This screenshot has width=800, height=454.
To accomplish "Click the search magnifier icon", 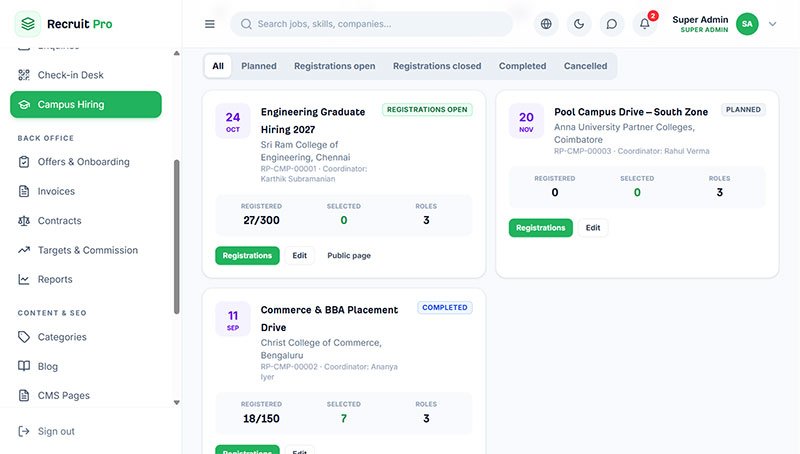I will tap(246, 24).
